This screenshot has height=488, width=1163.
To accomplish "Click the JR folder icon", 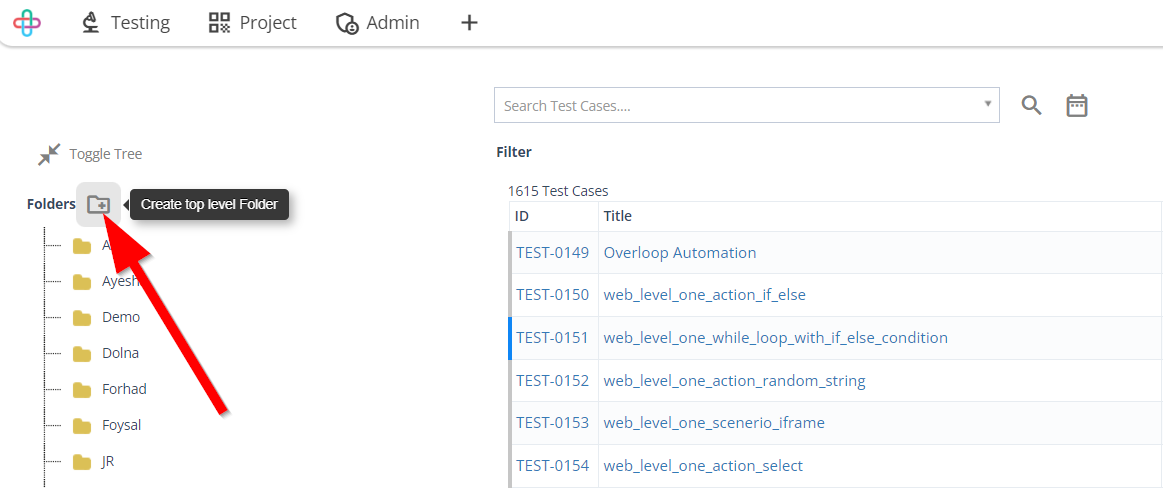I will [x=82, y=462].
